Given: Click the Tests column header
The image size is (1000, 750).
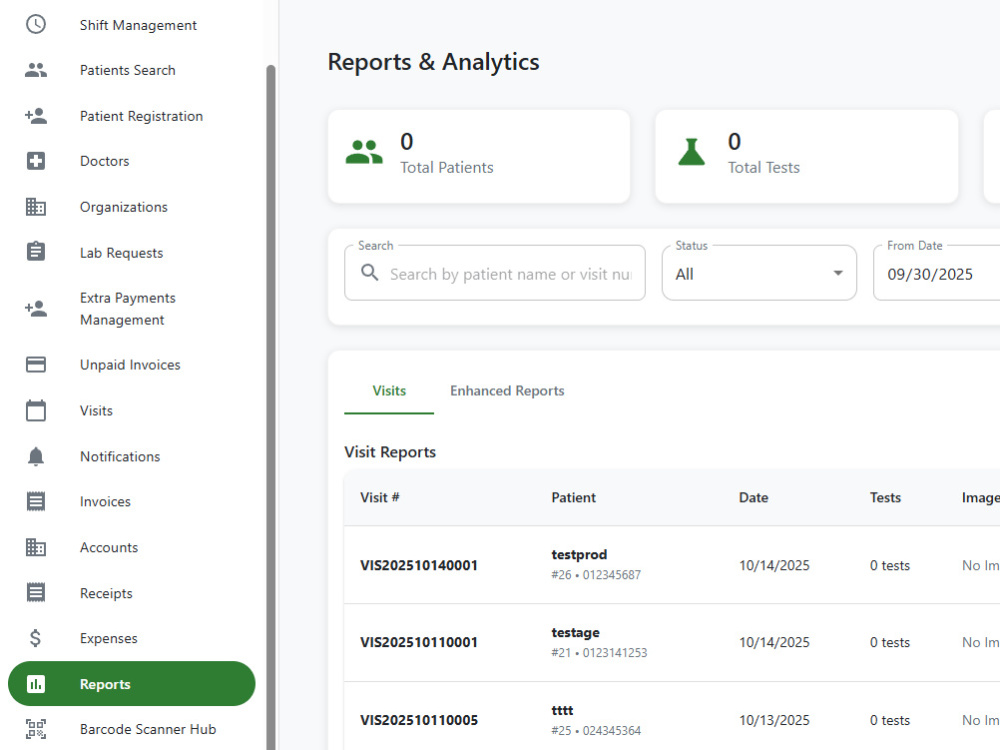Looking at the screenshot, I should pyautogui.click(x=885, y=497).
